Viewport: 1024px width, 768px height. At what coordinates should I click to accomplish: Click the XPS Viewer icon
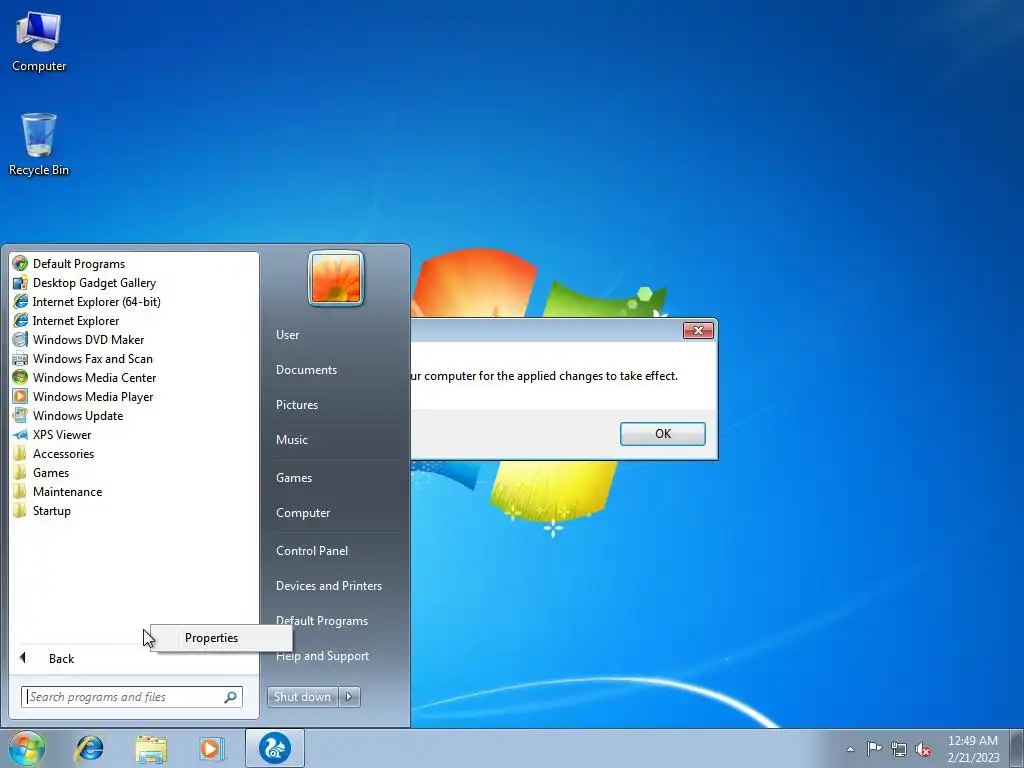click(x=20, y=434)
